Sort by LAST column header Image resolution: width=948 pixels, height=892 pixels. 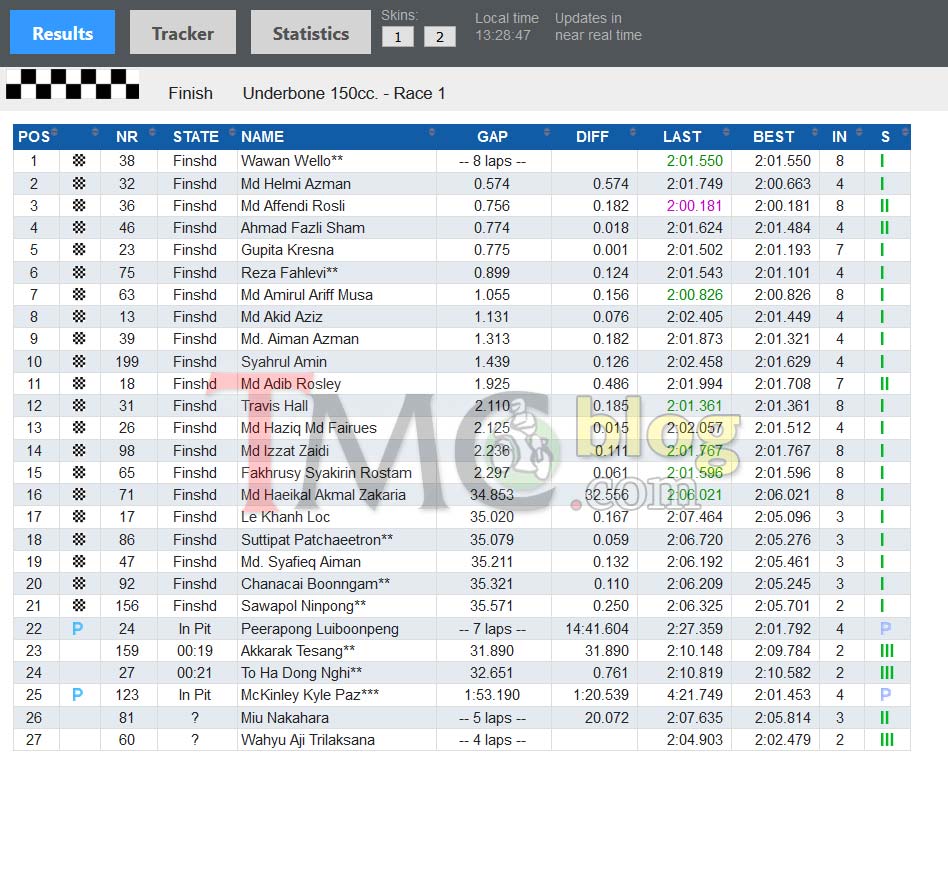point(682,137)
